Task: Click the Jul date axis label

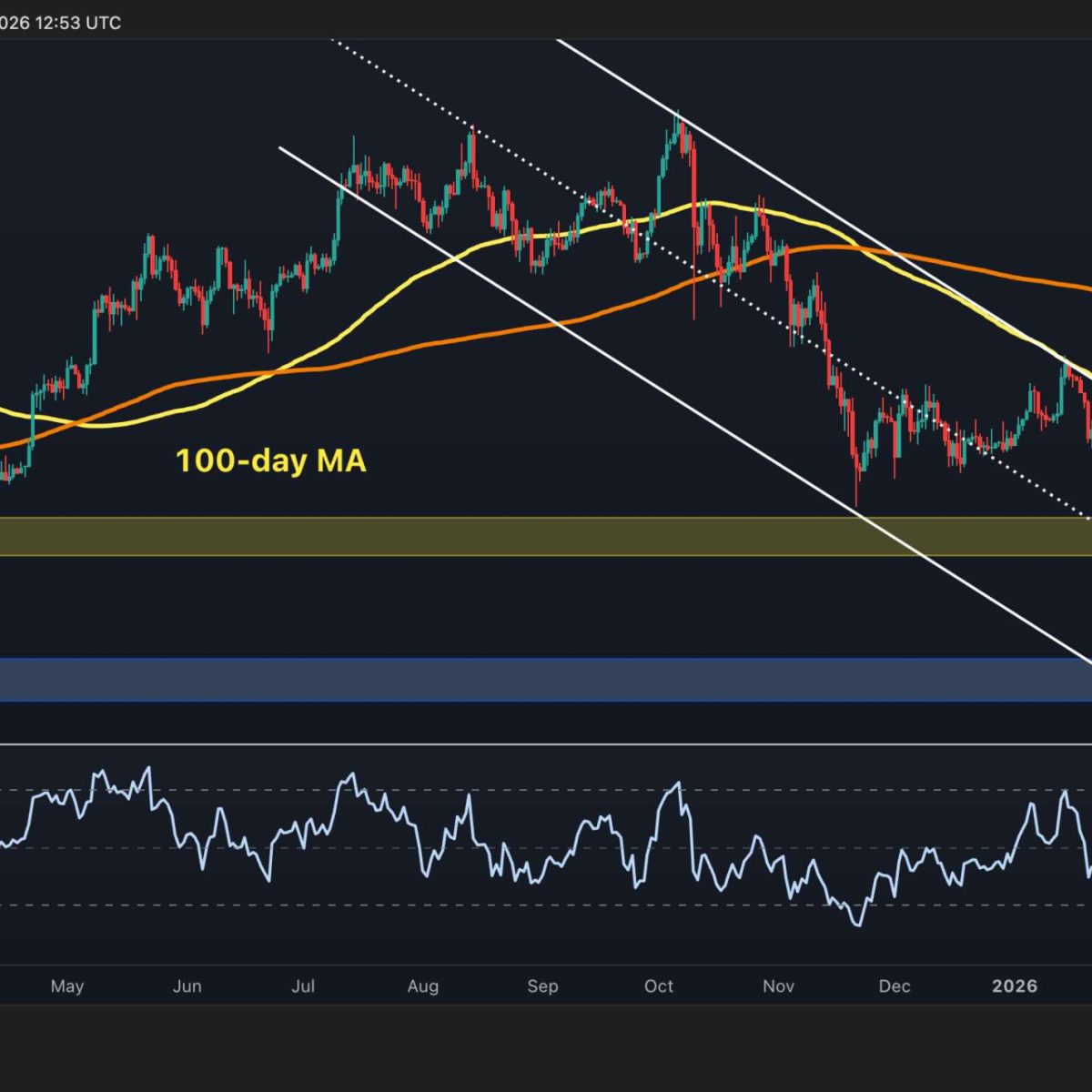Action: pyautogui.click(x=303, y=986)
